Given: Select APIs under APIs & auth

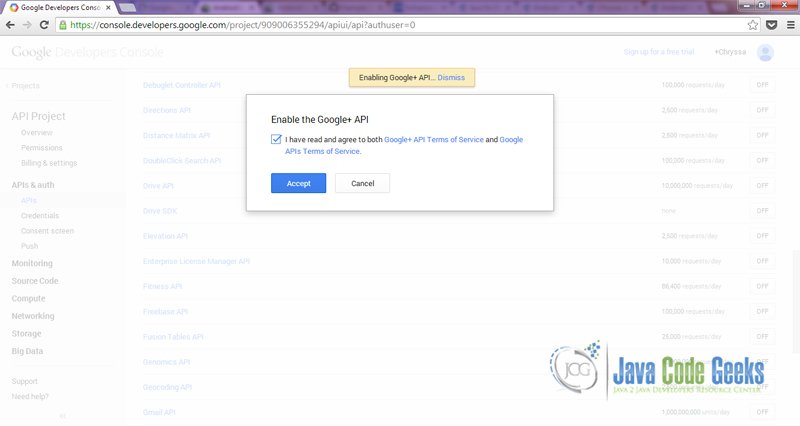Looking at the screenshot, I should pos(29,201).
